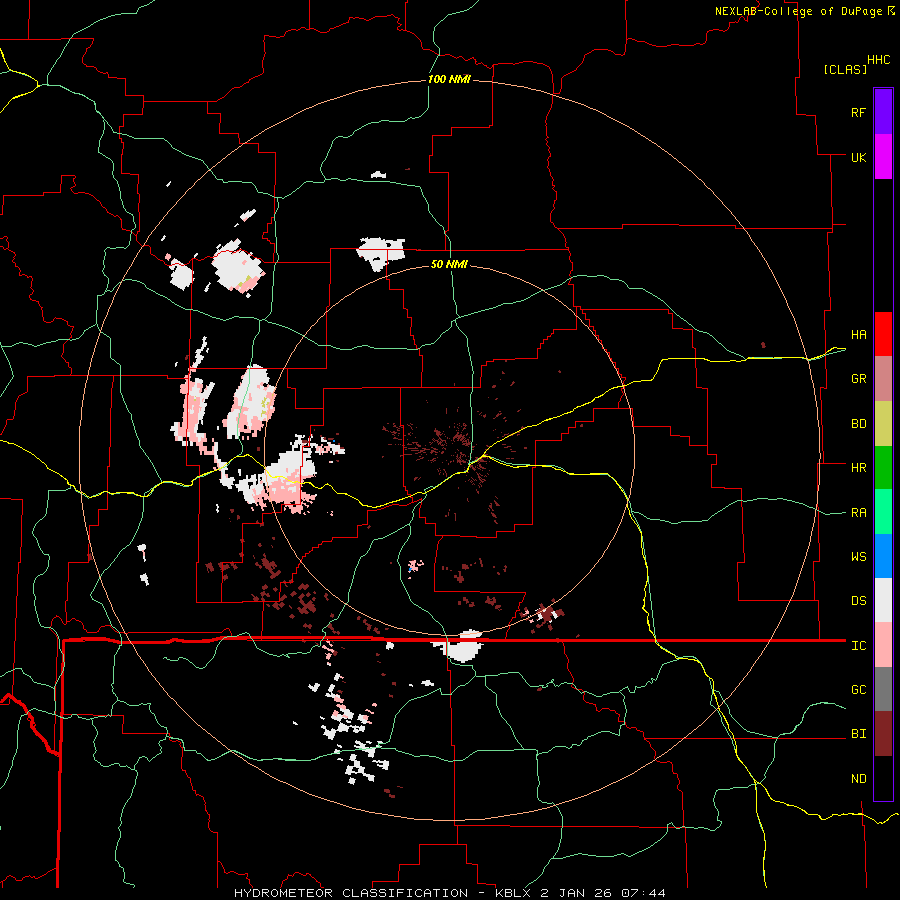The height and width of the screenshot is (900, 900).
Task: Click the ND legend label
Action: click(x=858, y=779)
